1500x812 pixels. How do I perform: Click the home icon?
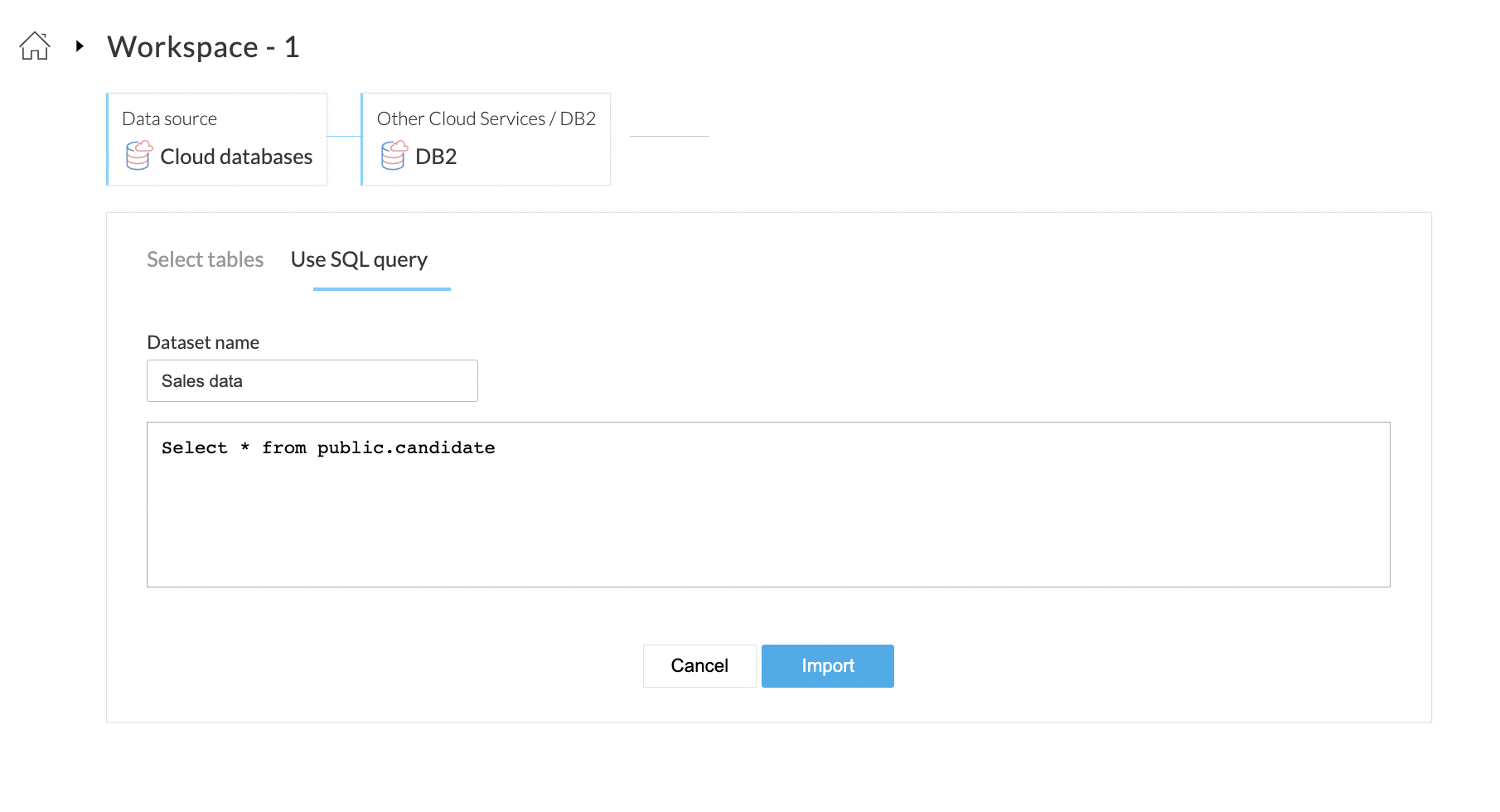[35, 46]
